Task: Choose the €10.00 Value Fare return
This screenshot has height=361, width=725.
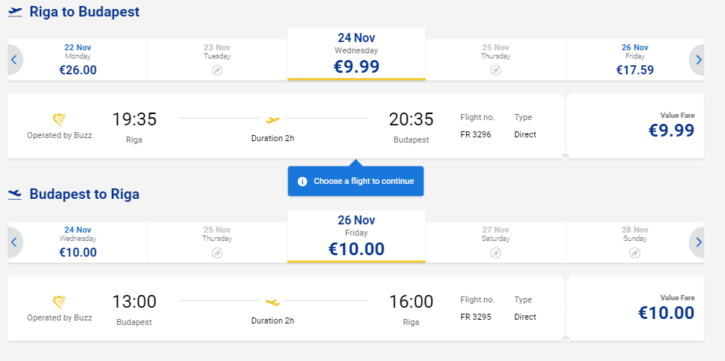Action: tap(634, 308)
